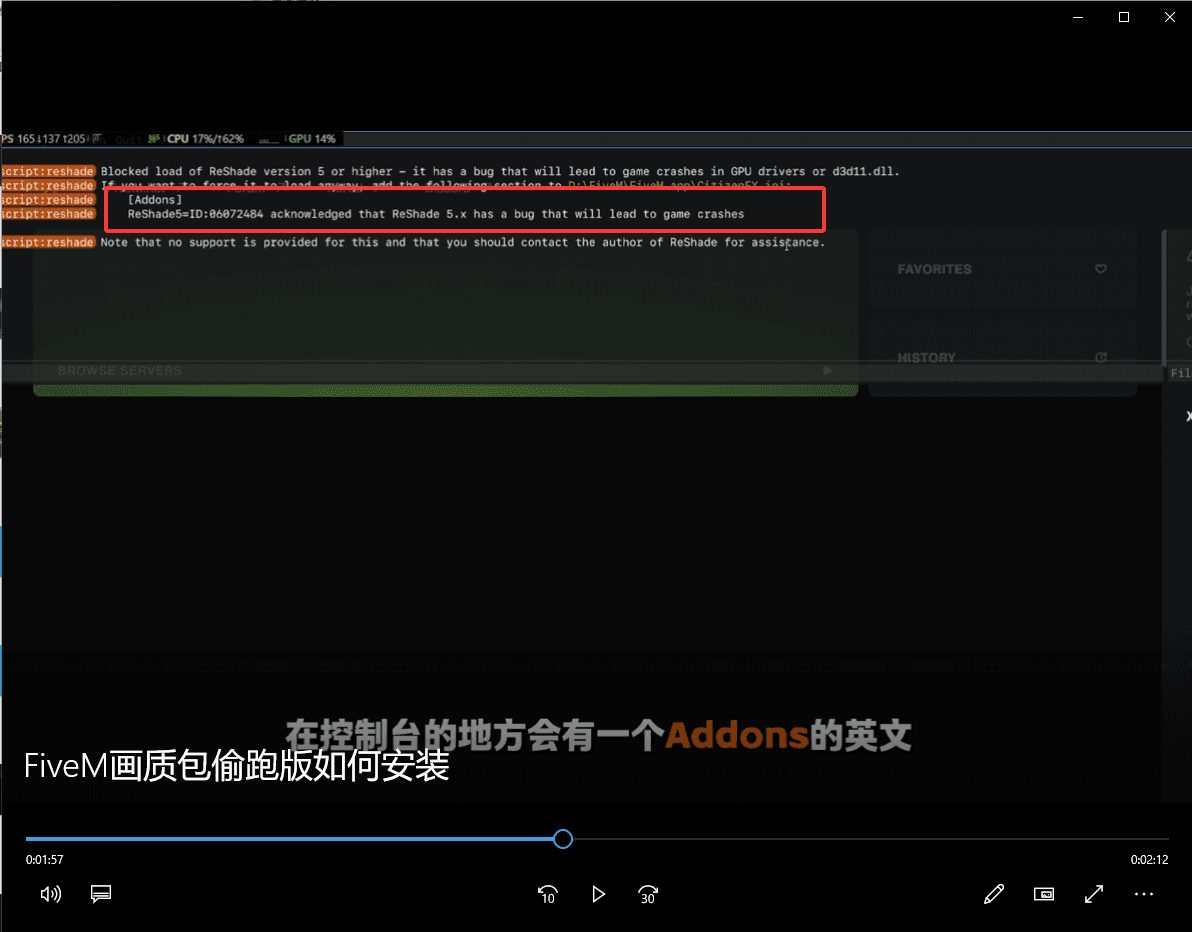1192x932 pixels.
Task: Click the CPU 17% readout in the video
Action: point(205,138)
